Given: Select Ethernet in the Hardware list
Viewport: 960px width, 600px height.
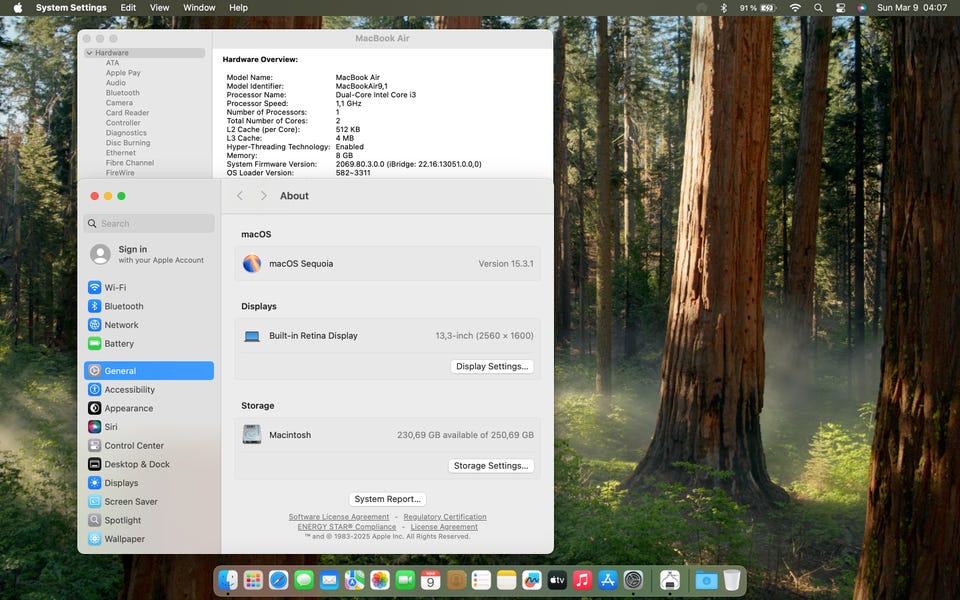Looking at the screenshot, I should click(x=120, y=153).
